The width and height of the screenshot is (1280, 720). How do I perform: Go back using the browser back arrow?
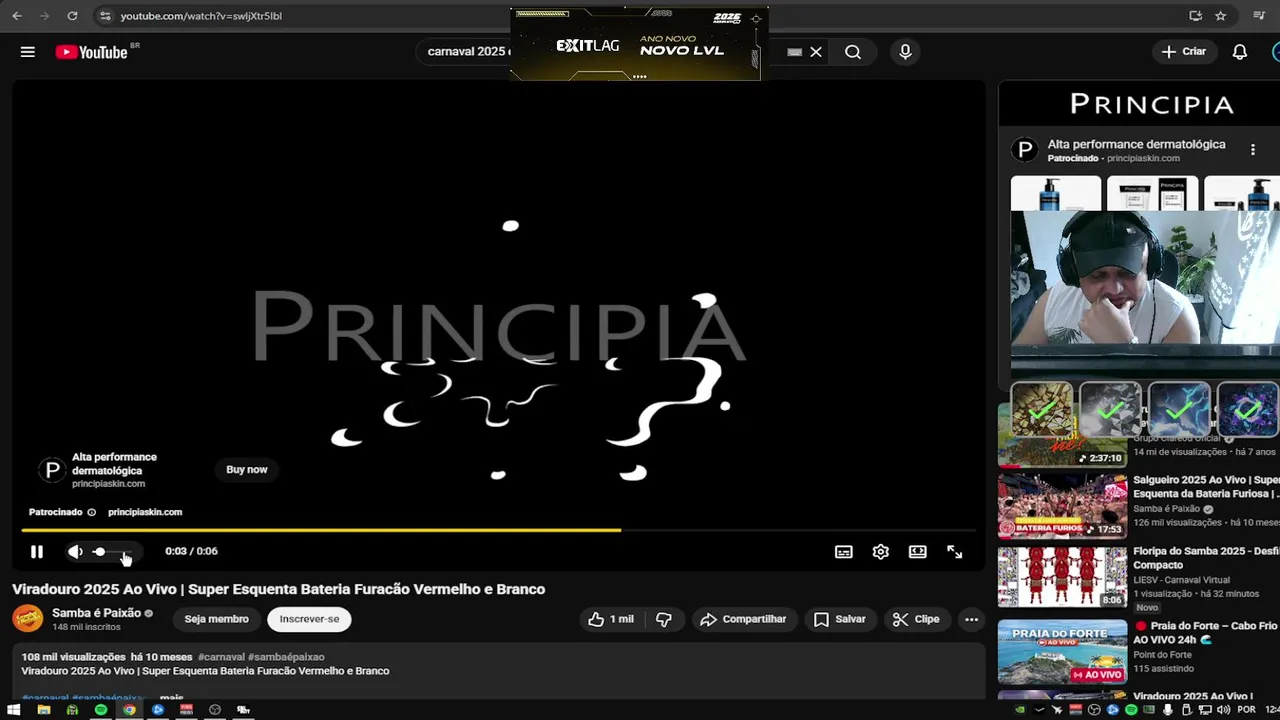(17, 16)
